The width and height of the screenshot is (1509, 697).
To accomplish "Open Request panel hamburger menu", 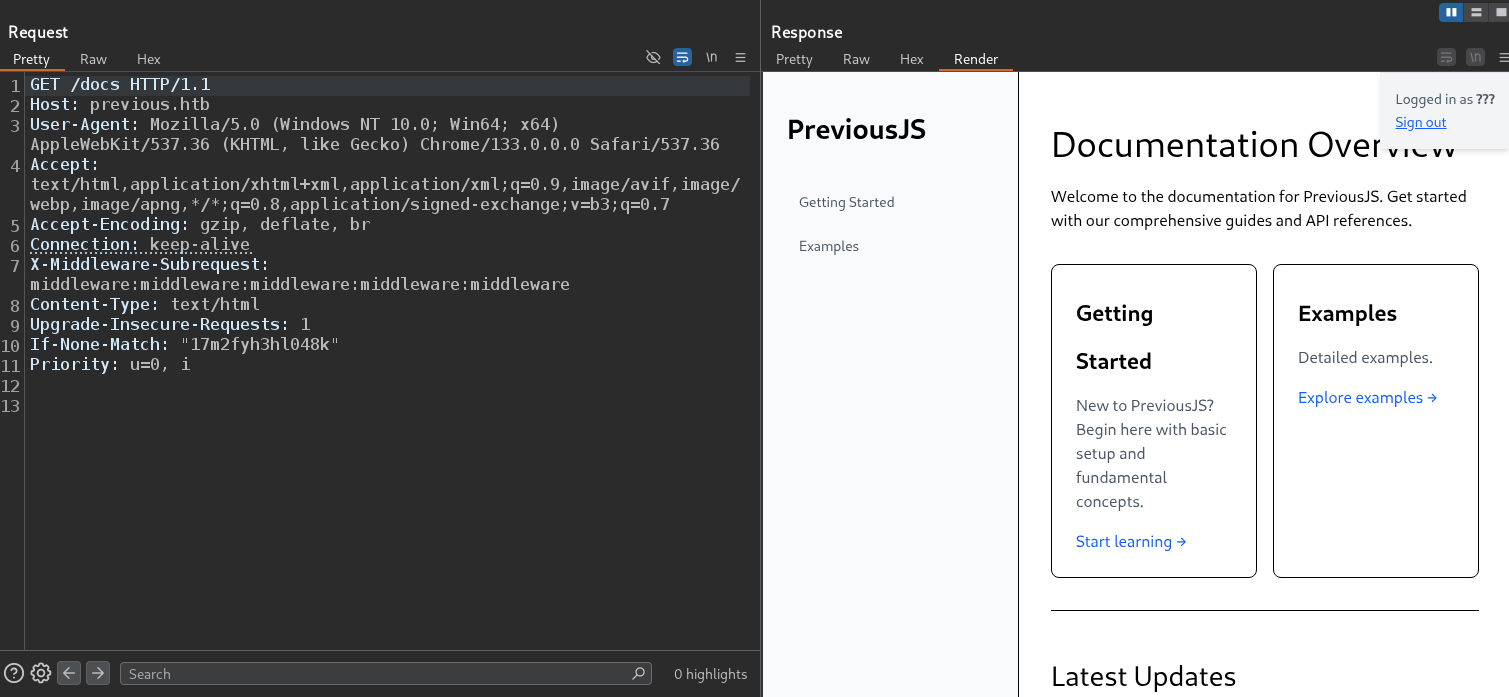I will 740,58.
